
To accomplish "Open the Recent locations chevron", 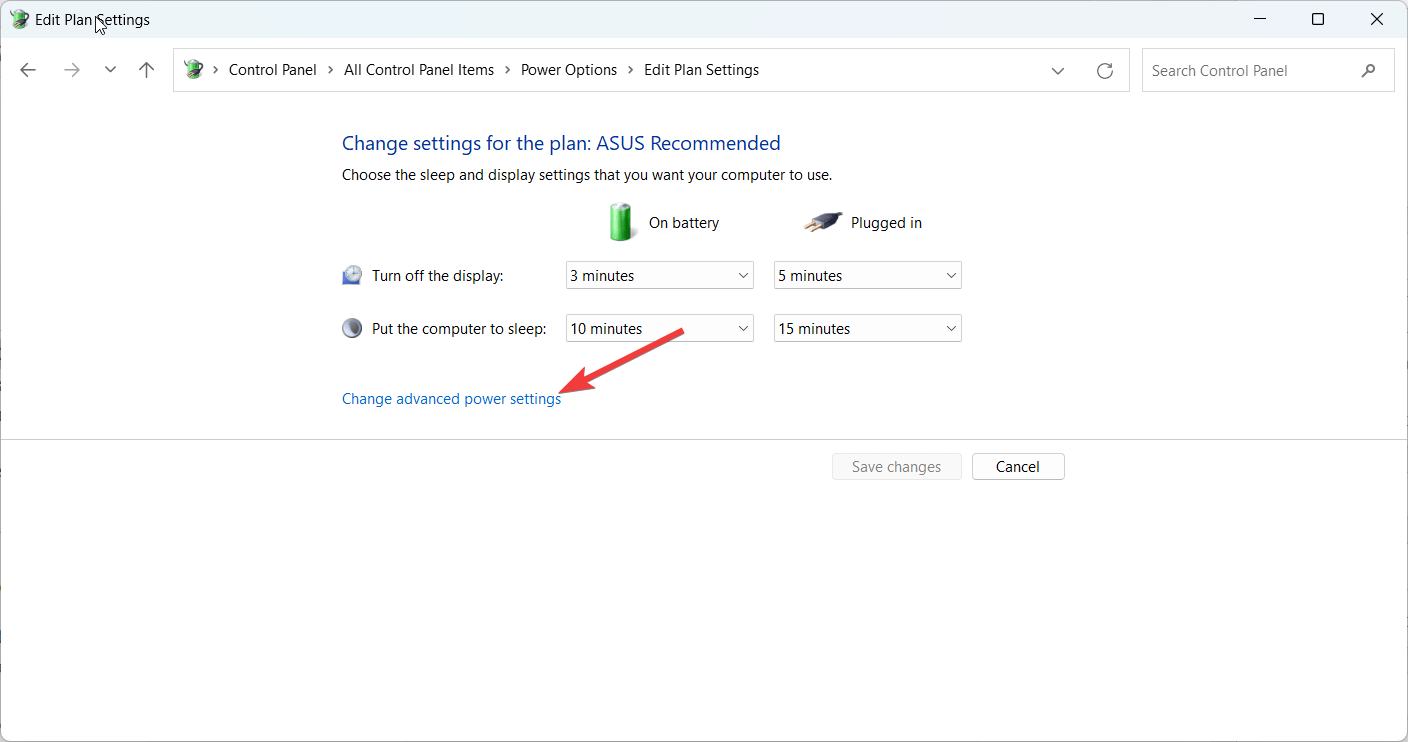I will click(x=110, y=70).
